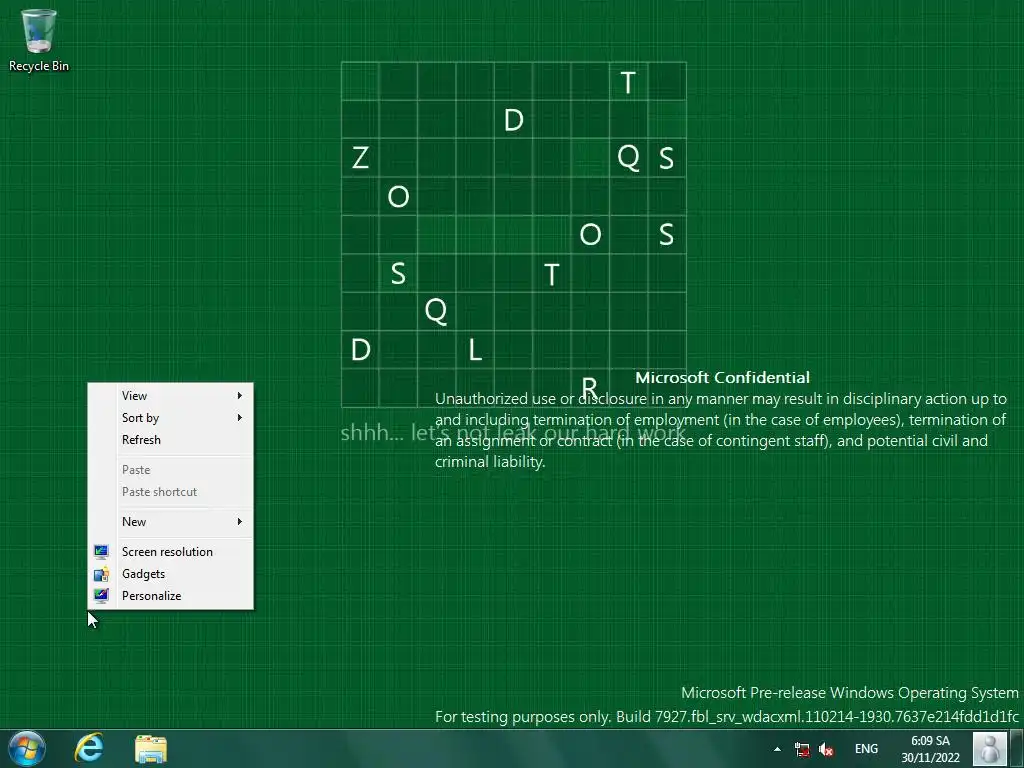1024x768 pixels.
Task: Click the Recycle Bin label text
Action: 39,66
